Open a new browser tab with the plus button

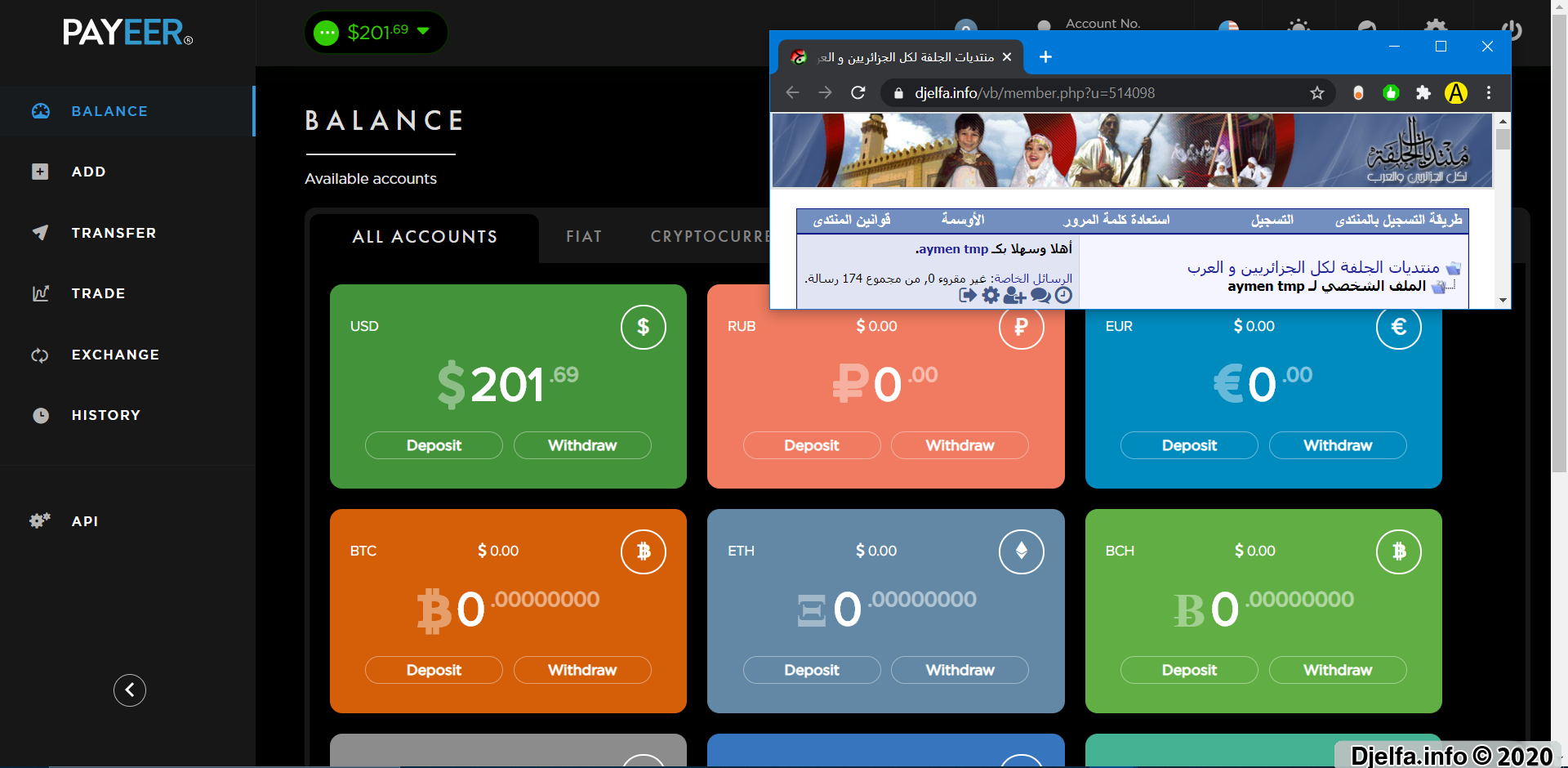pyautogui.click(x=1045, y=57)
